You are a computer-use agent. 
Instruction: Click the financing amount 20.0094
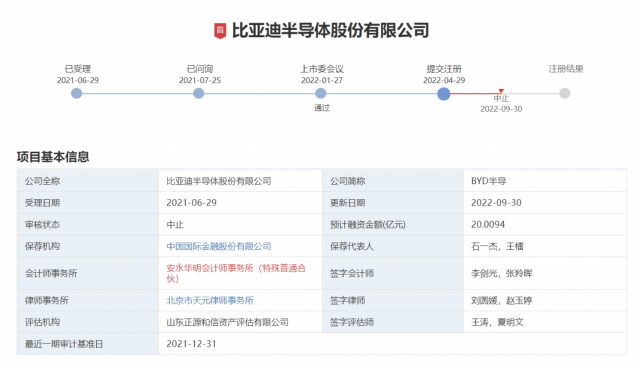click(488, 225)
